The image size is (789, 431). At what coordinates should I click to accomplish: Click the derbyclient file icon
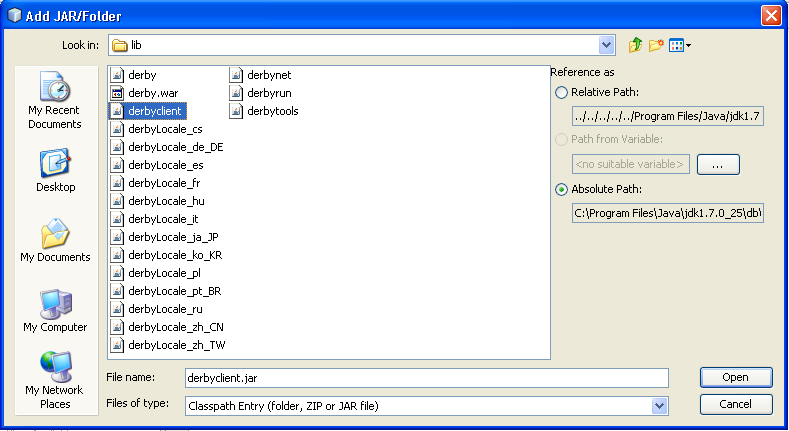pos(117,111)
